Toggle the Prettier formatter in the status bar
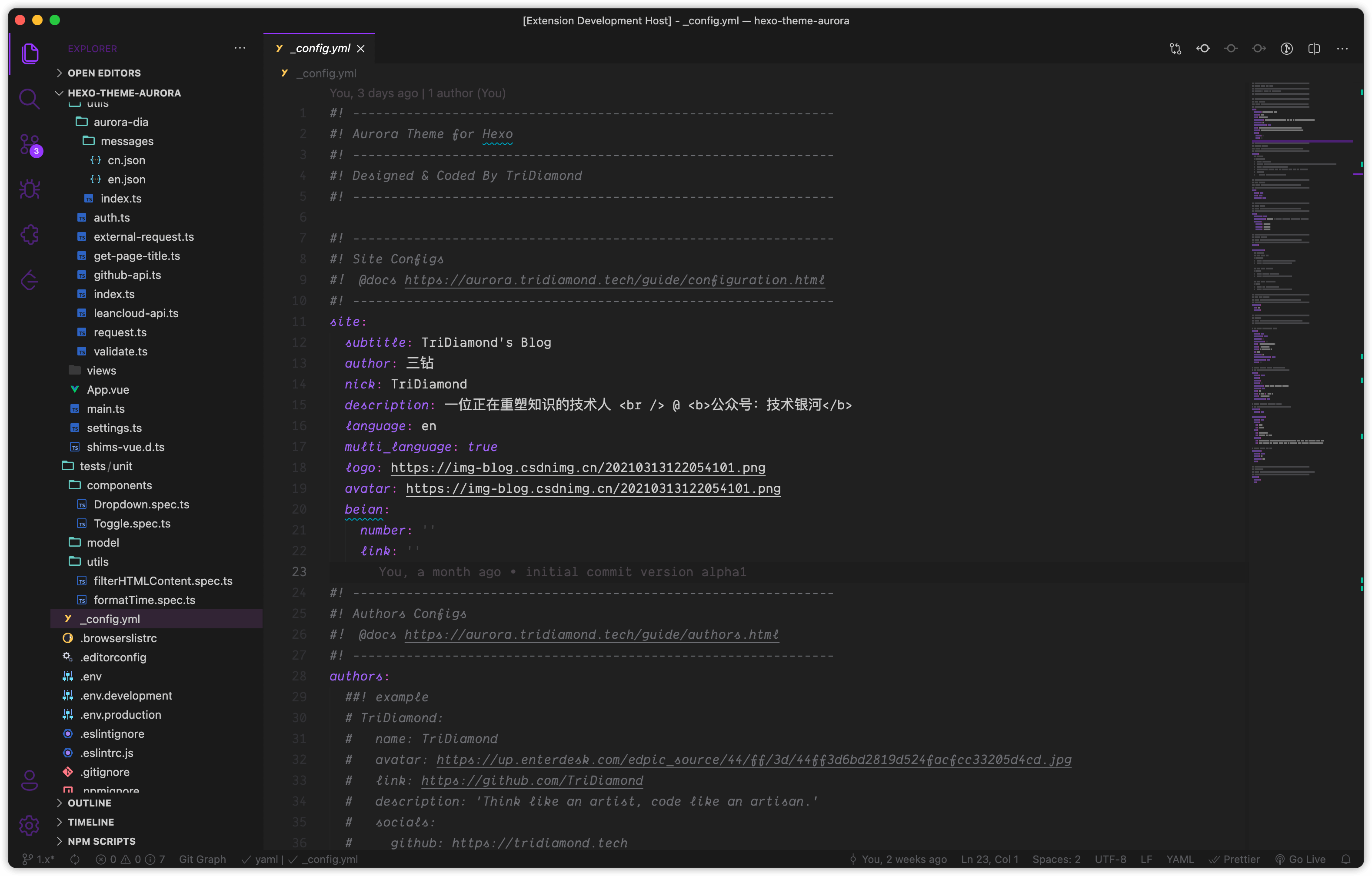1372x876 pixels. [x=1235, y=859]
